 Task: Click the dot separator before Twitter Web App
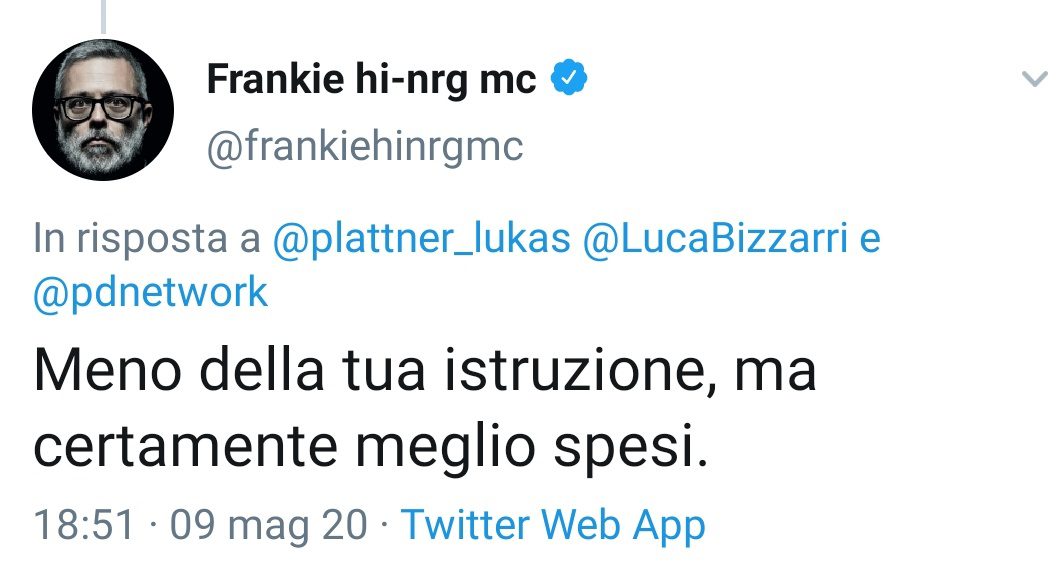point(385,525)
